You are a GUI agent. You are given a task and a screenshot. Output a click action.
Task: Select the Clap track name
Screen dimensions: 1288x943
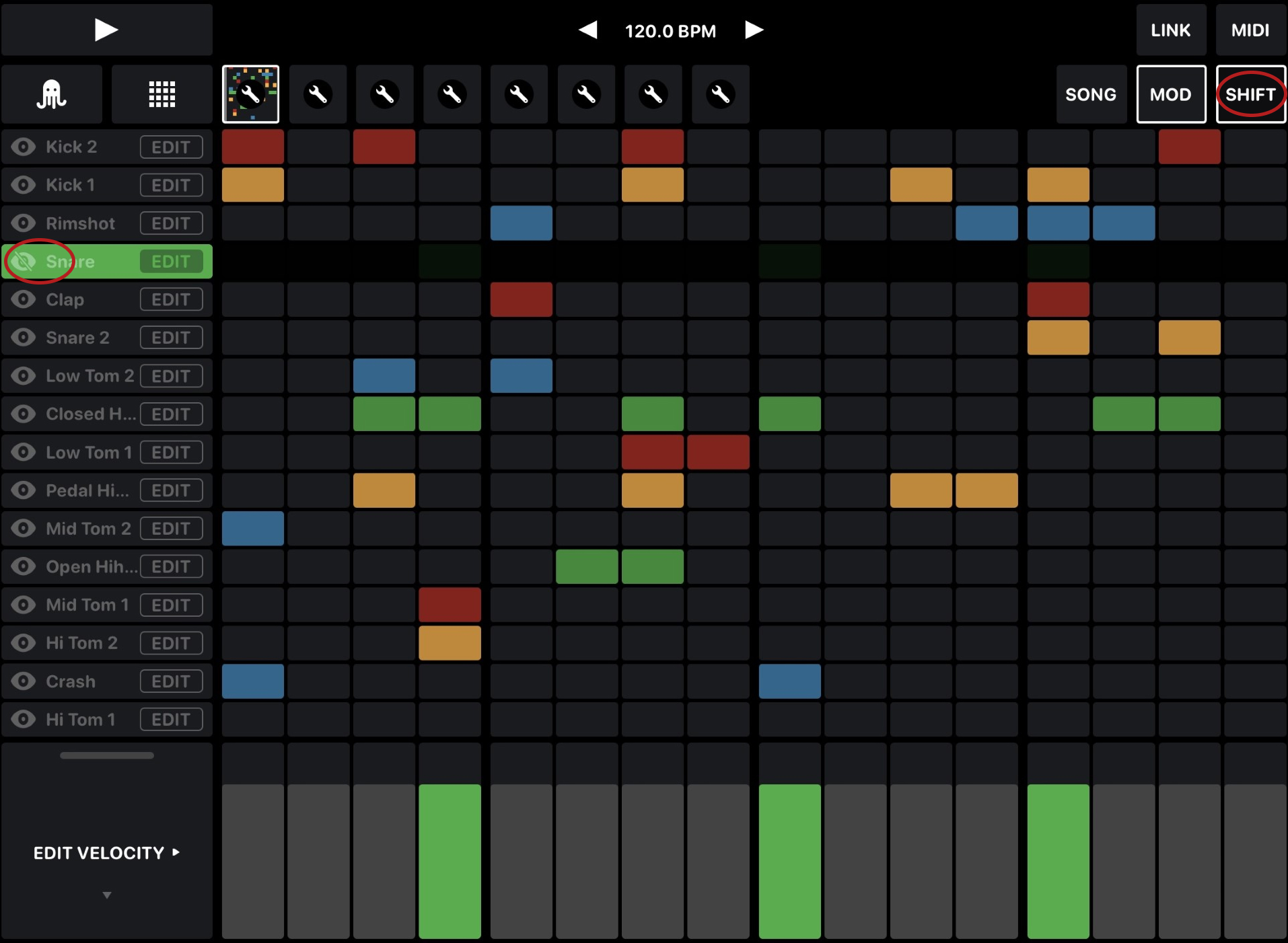pos(65,300)
